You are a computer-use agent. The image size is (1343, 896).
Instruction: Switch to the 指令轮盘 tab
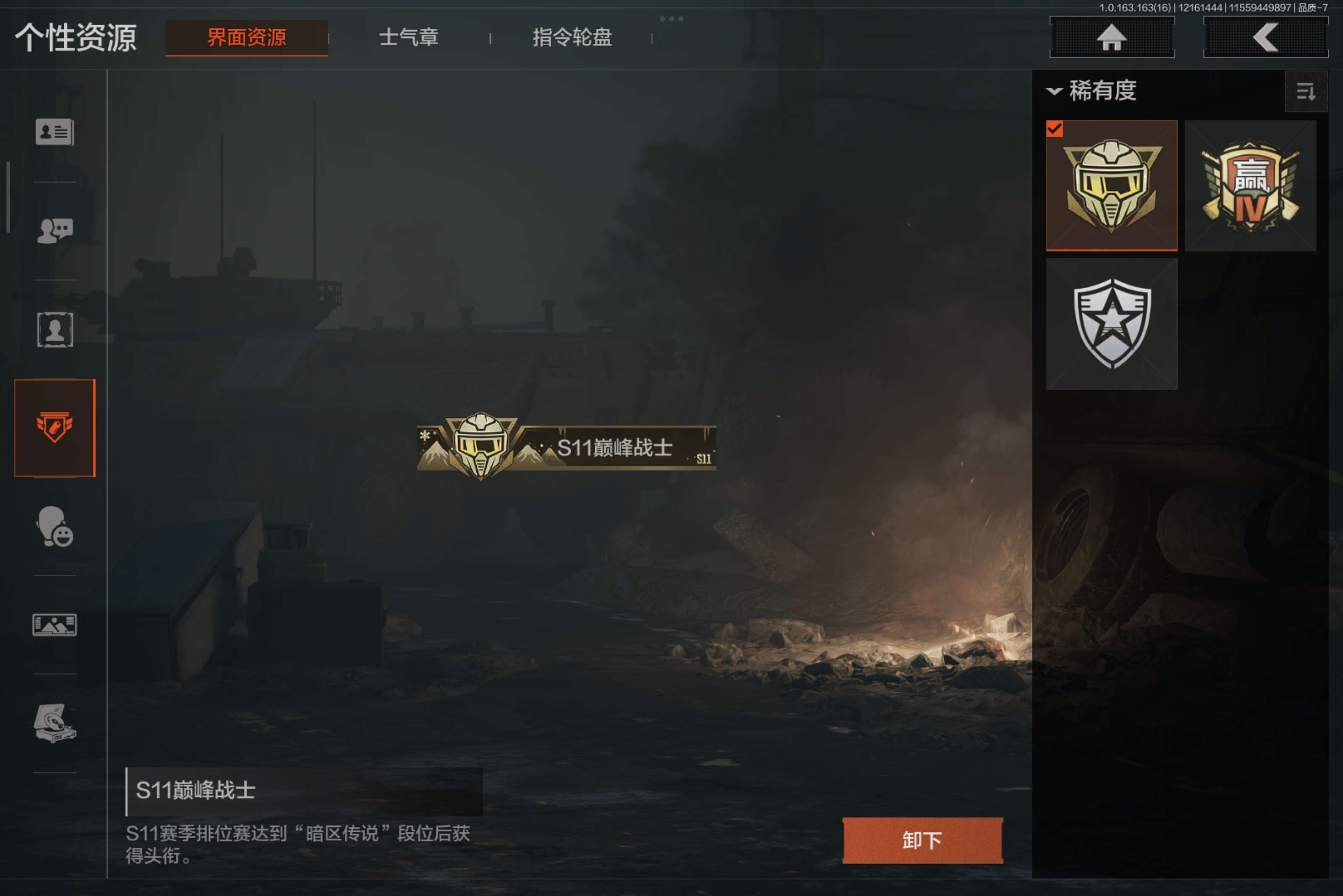[572, 38]
